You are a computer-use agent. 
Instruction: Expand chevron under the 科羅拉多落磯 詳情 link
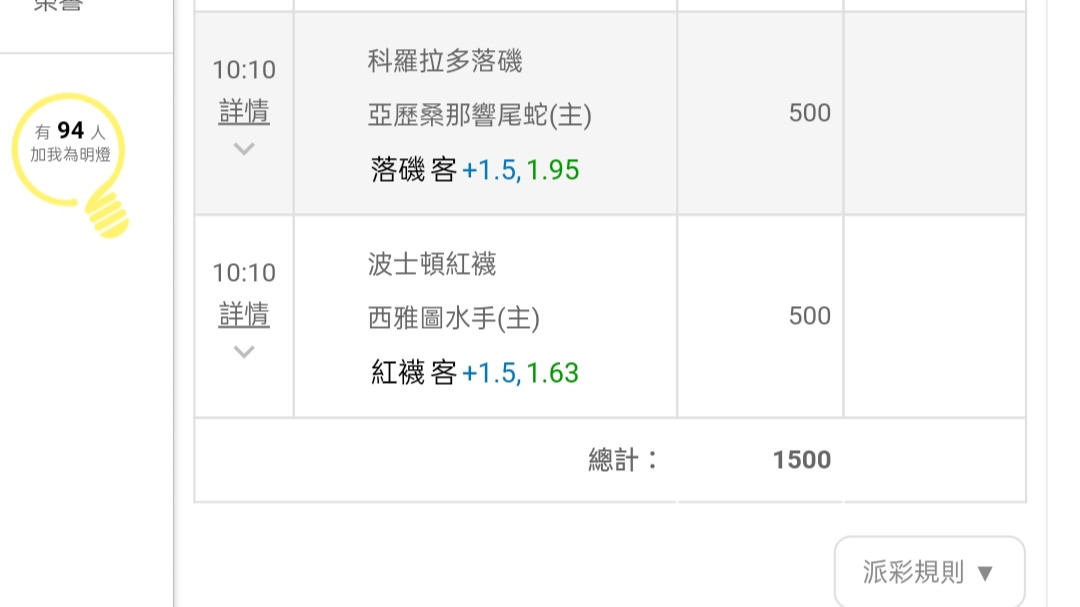[244, 148]
